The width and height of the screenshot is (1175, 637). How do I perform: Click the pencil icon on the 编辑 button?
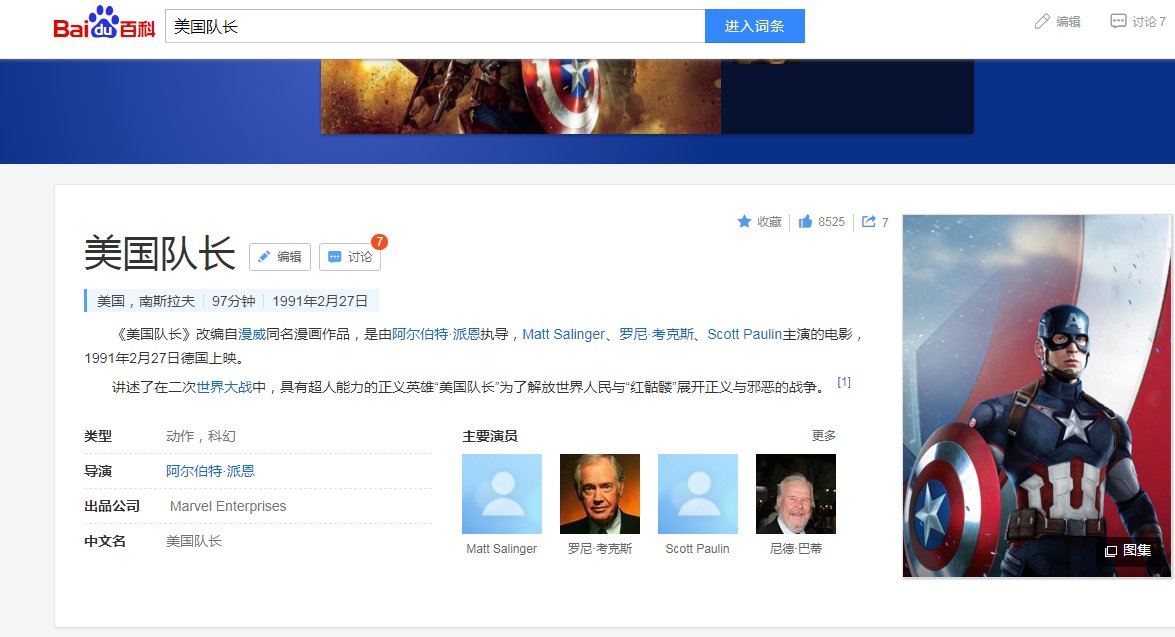click(266, 256)
